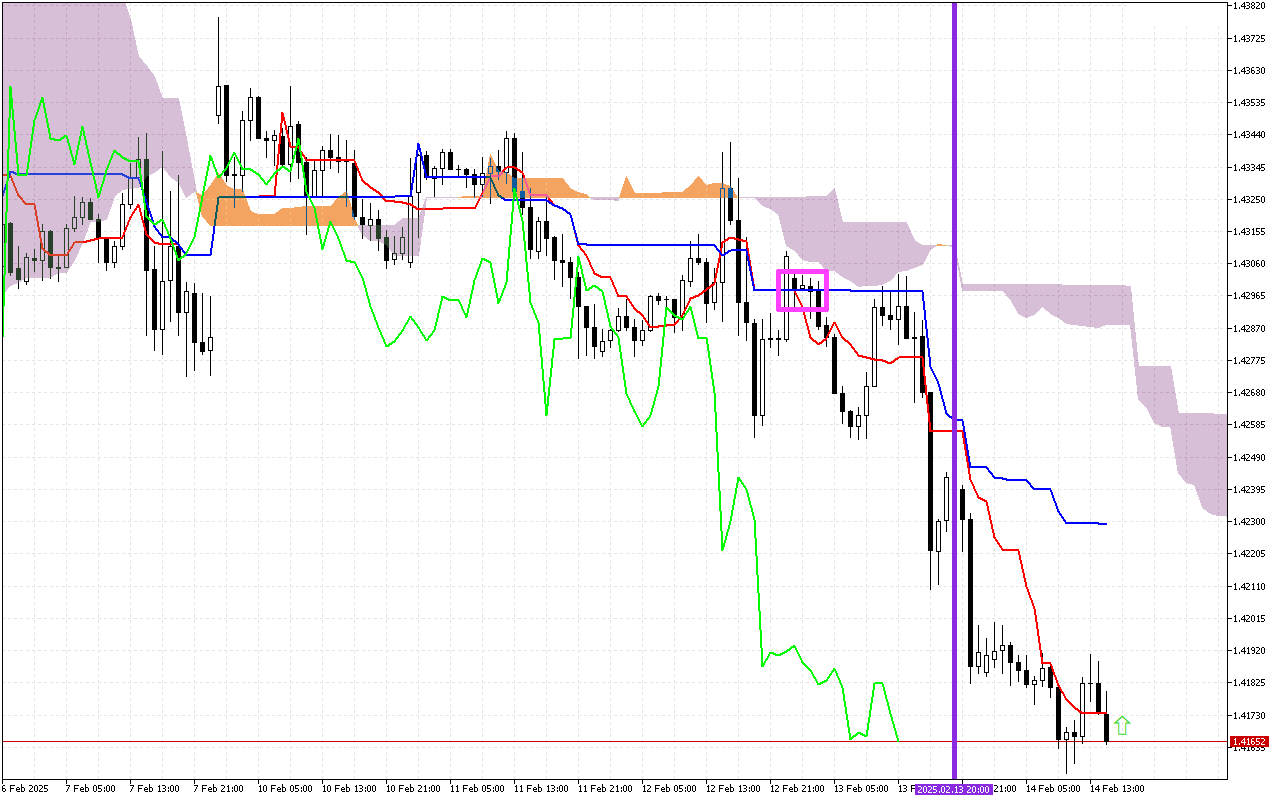This screenshot has height=800, width=1280.
Task: Click the 1.43345 price axis label
Action: [1250, 167]
